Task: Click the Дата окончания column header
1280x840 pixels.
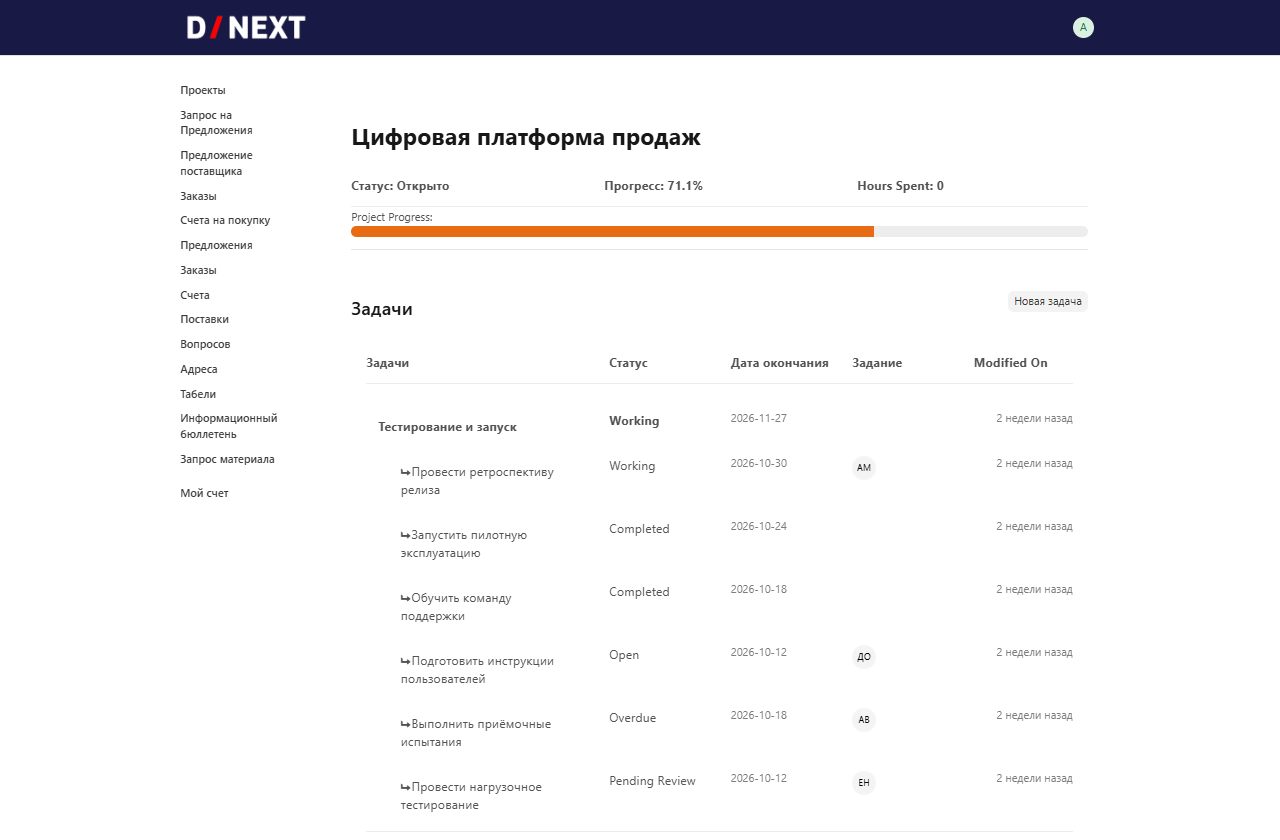Action: tap(780, 363)
